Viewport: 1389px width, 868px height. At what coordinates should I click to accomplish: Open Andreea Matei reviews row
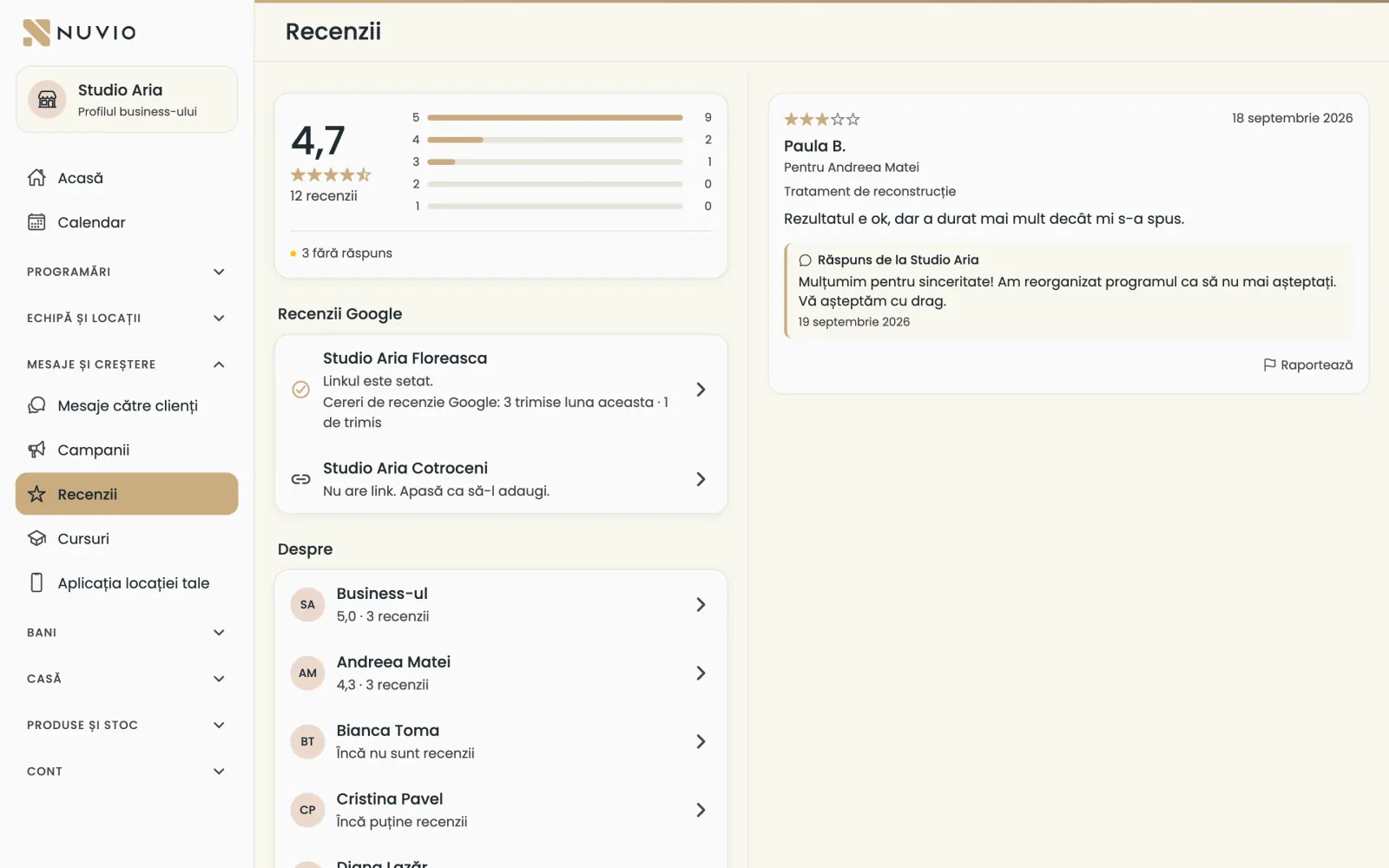(x=501, y=673)
